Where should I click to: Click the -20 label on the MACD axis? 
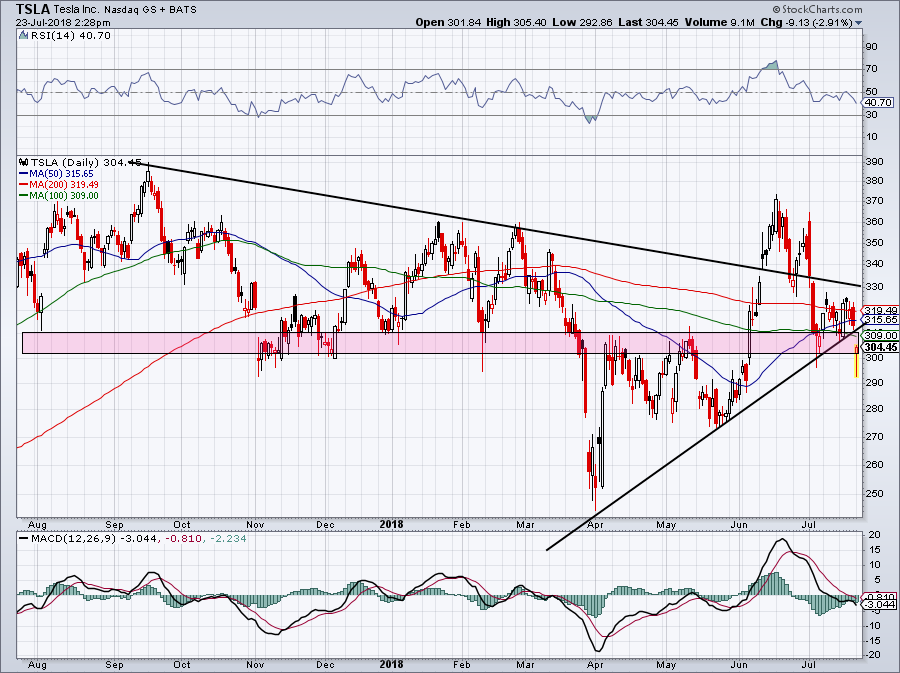[872, 655]
